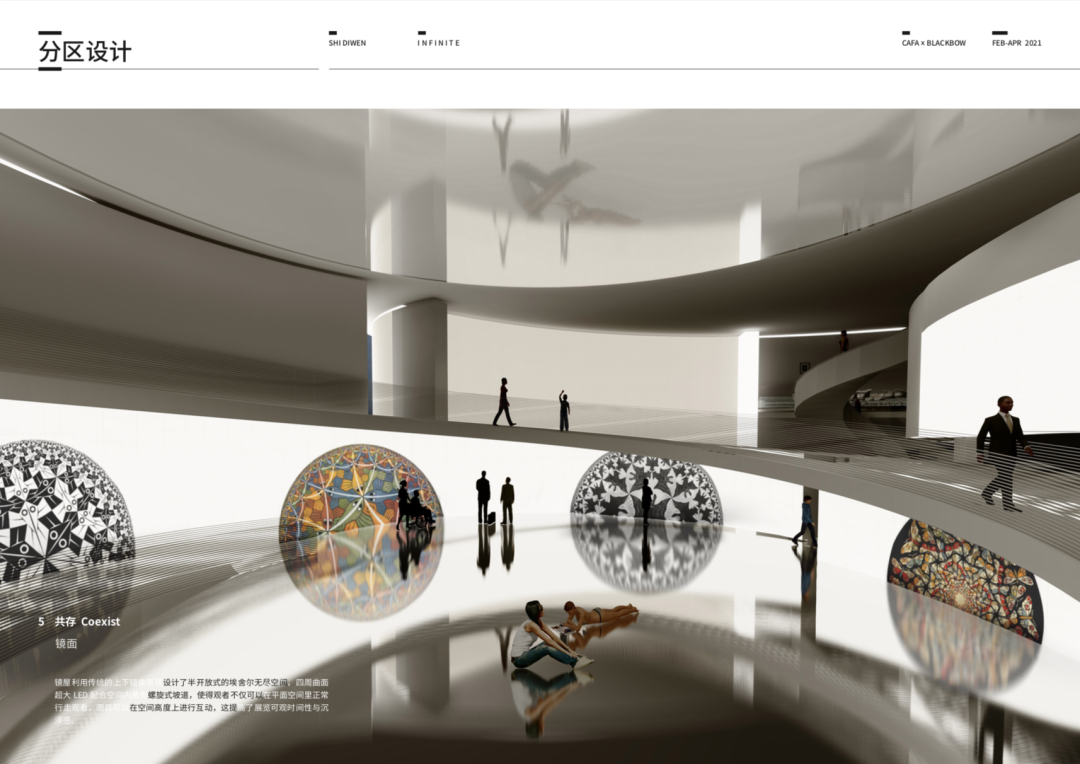Click the "分区设计" page heading
The height and width of the screenshot is (764, 1080).
85,52
